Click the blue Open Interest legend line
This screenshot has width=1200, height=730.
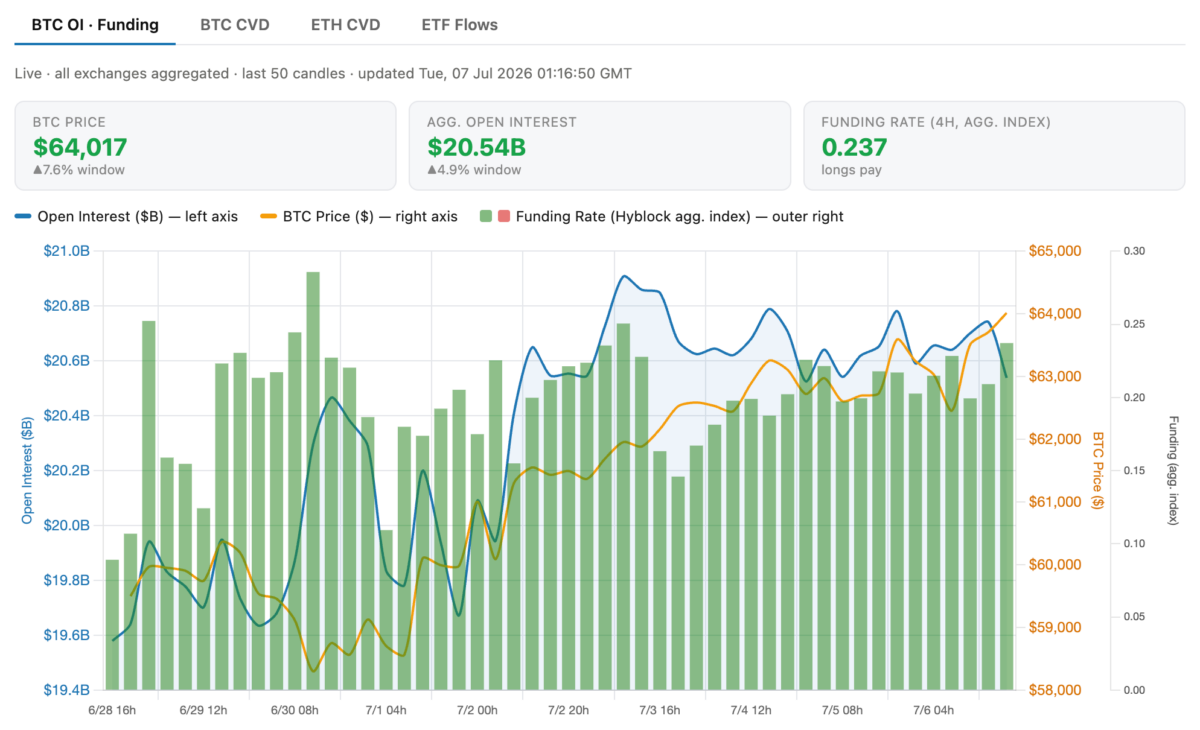tap(23, 216)
